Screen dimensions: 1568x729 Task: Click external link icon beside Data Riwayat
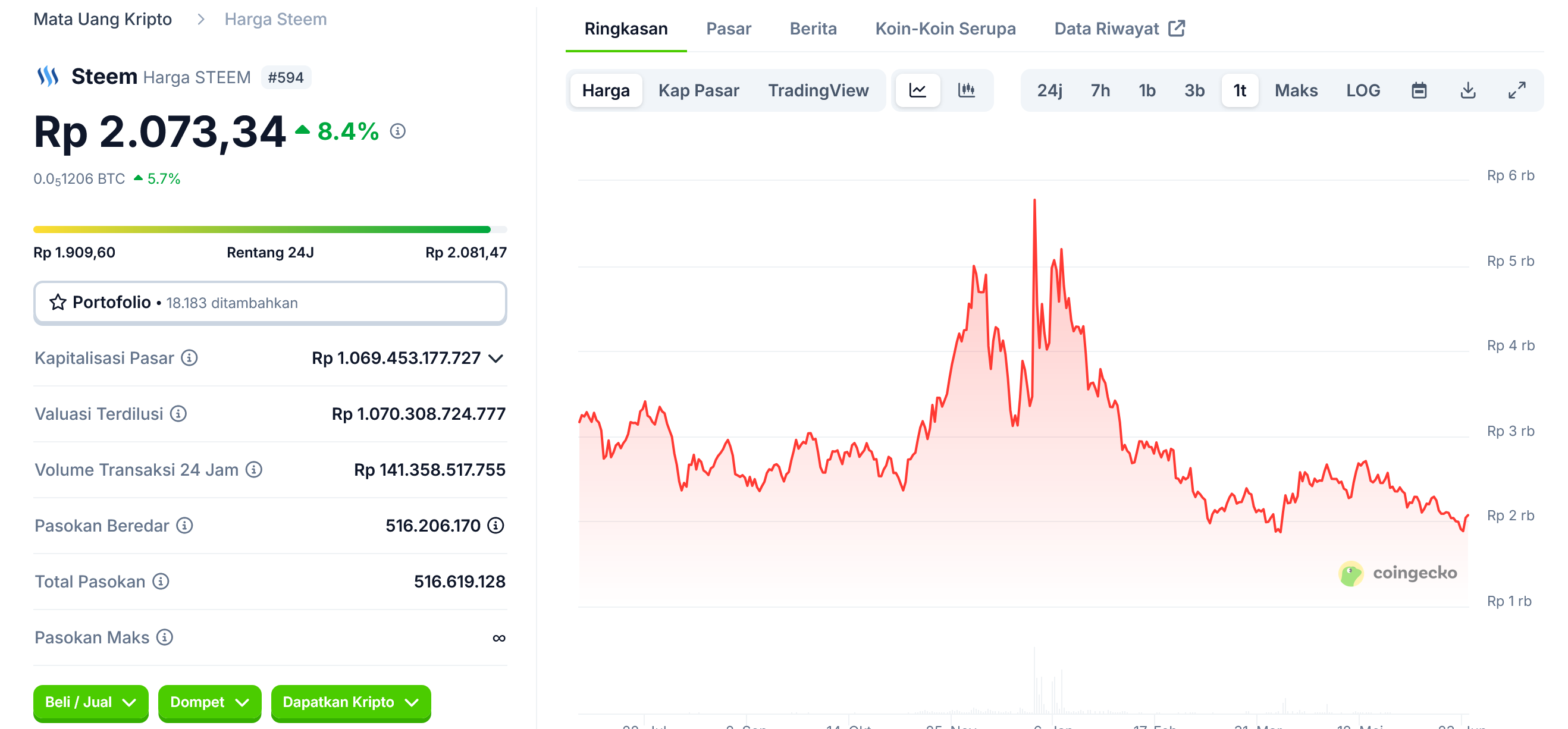click(x=1177, y=29)
